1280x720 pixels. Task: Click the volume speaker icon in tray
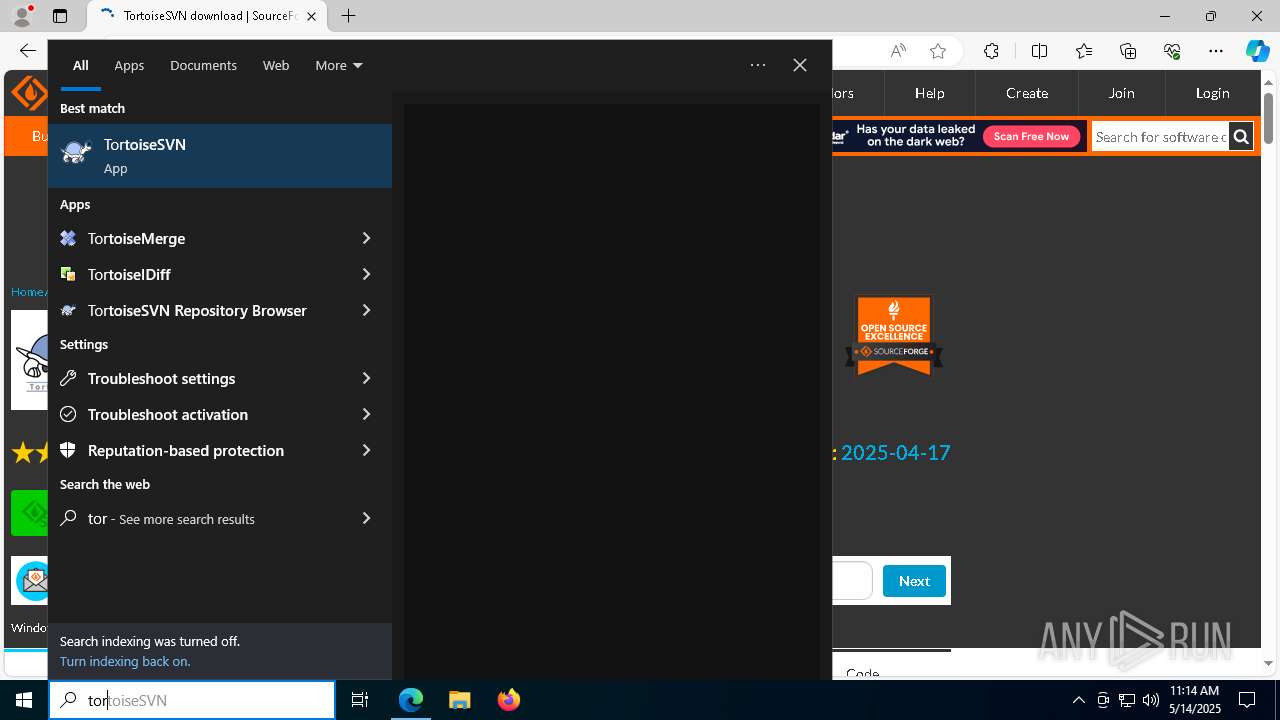tap(1151, 700)
